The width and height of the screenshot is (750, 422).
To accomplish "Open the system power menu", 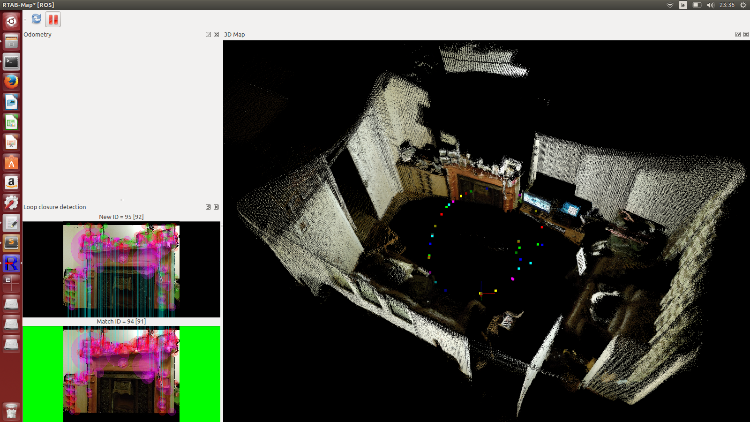I will [x=741, y=5].
